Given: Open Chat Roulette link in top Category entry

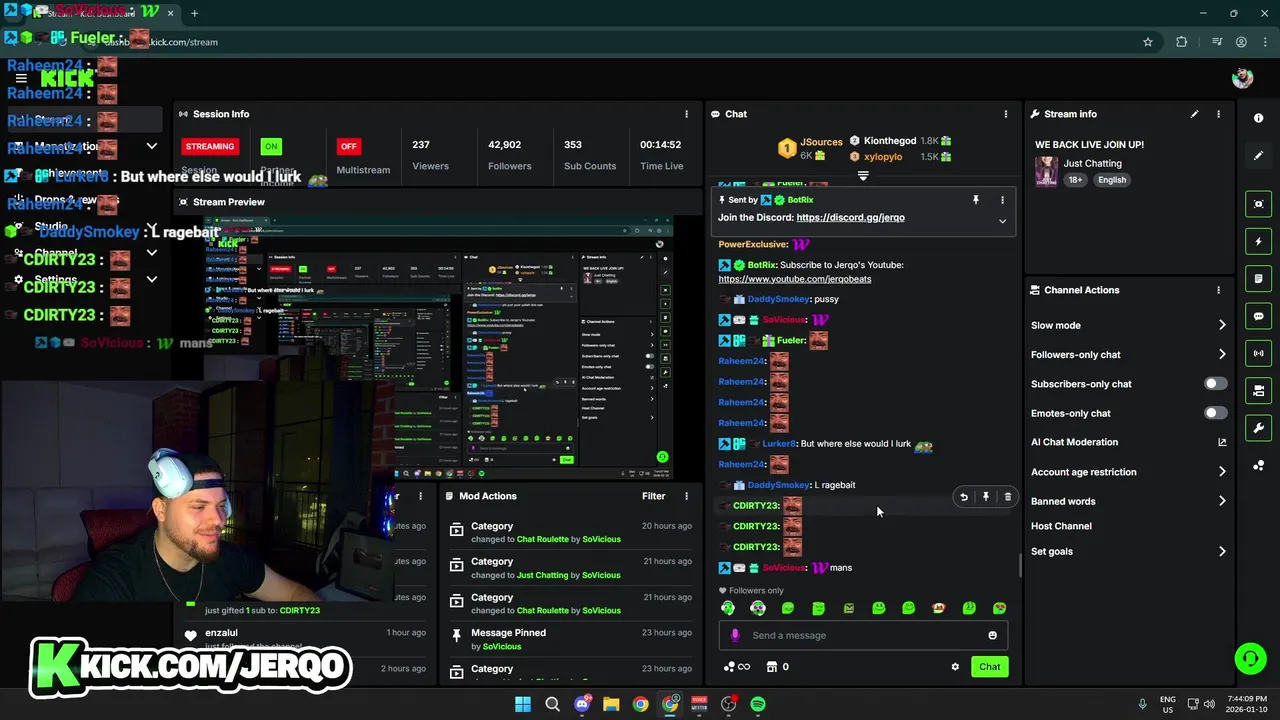Looking at the screenshot, I should 543,539.
